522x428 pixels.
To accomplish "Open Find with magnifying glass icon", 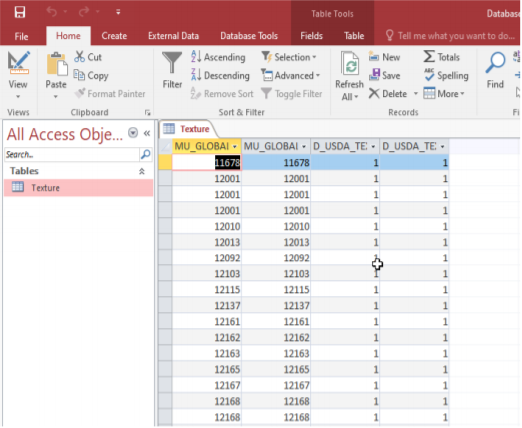I will [495, 62].
